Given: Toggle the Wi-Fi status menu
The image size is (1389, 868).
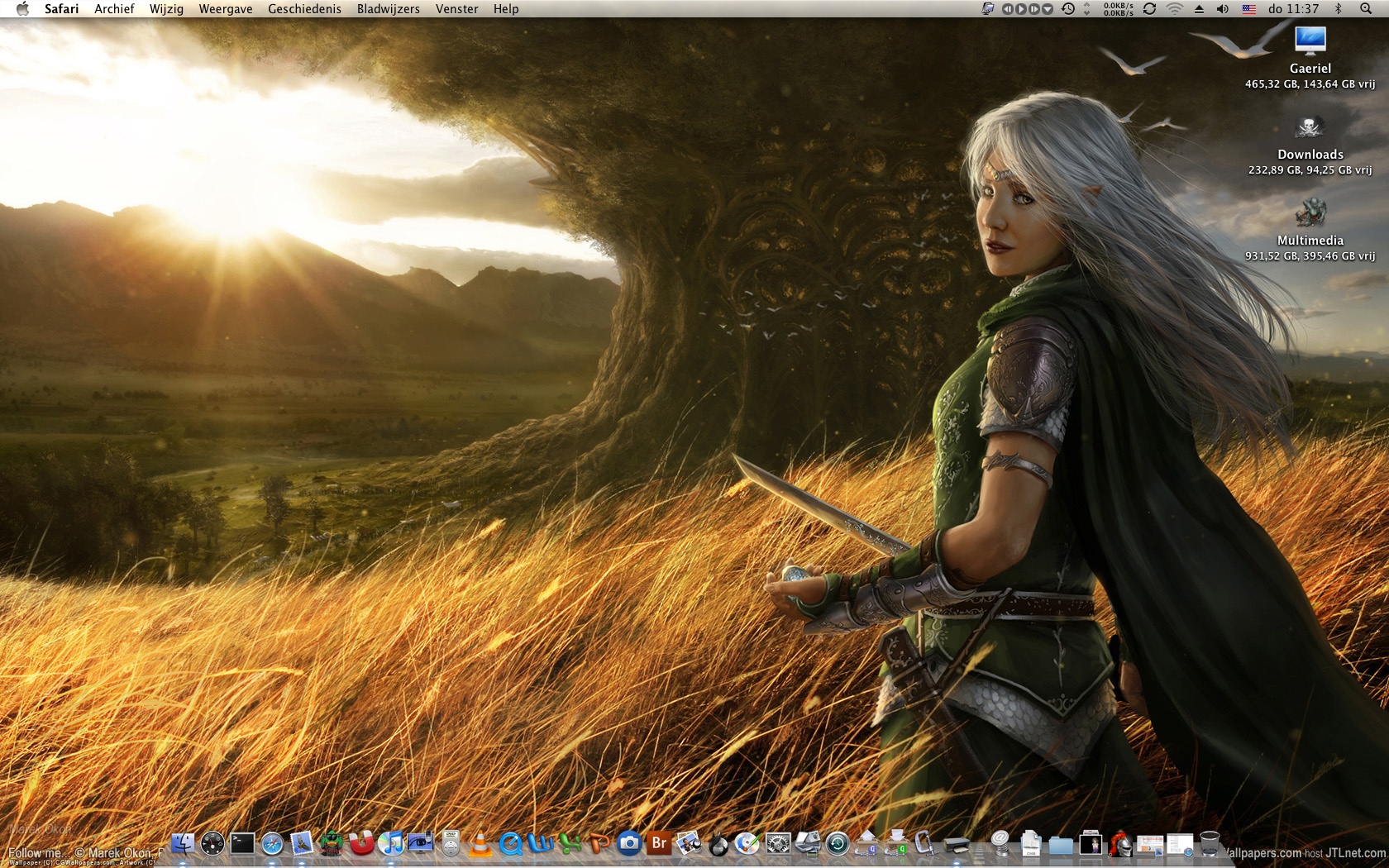Looking at the screenshot, I should click(1174, 9).
